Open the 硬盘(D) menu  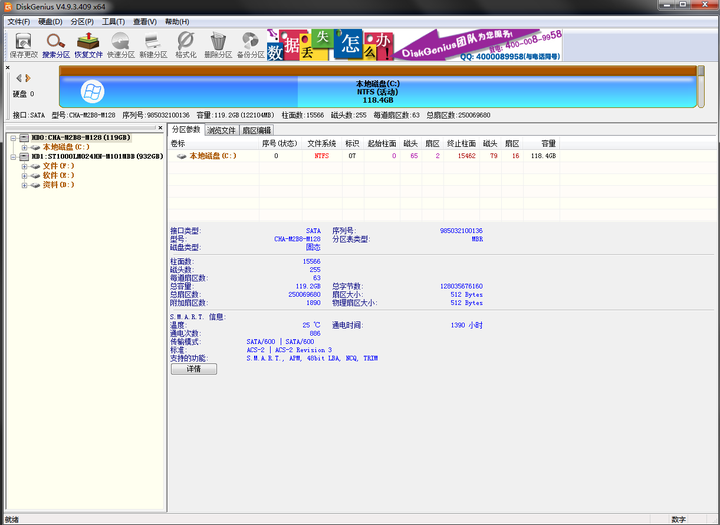coord(50,22)
